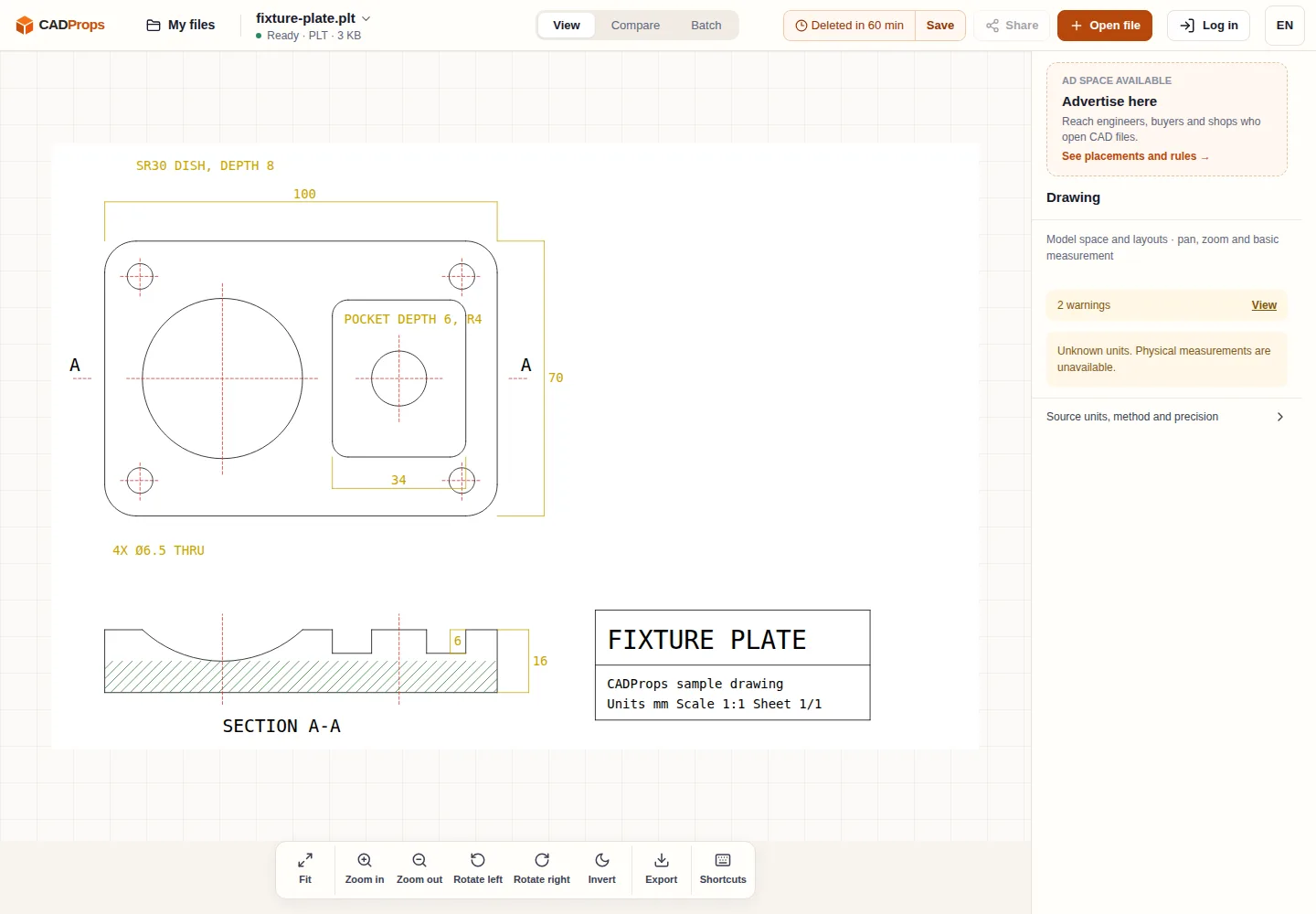Expand Source units, method and precision

click(x=1166, y=417)
